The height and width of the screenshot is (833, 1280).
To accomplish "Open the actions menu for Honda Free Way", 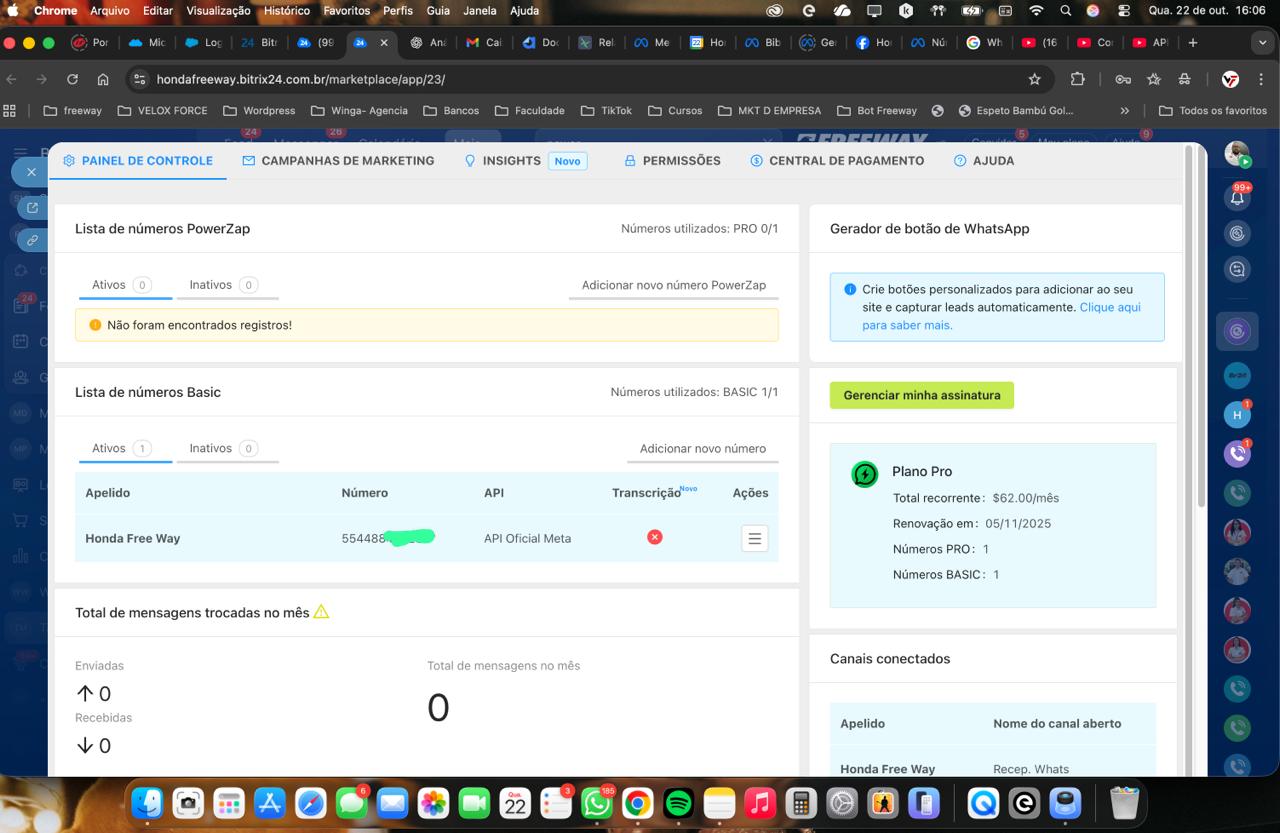I will (x=754, y=539).
